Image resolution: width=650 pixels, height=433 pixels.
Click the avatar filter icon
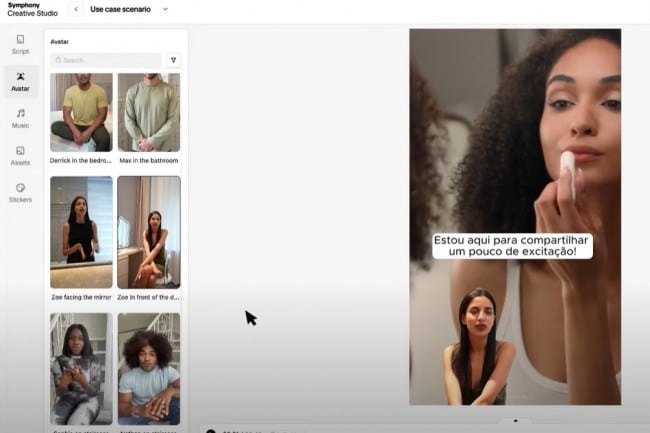(x=173, y=60)
